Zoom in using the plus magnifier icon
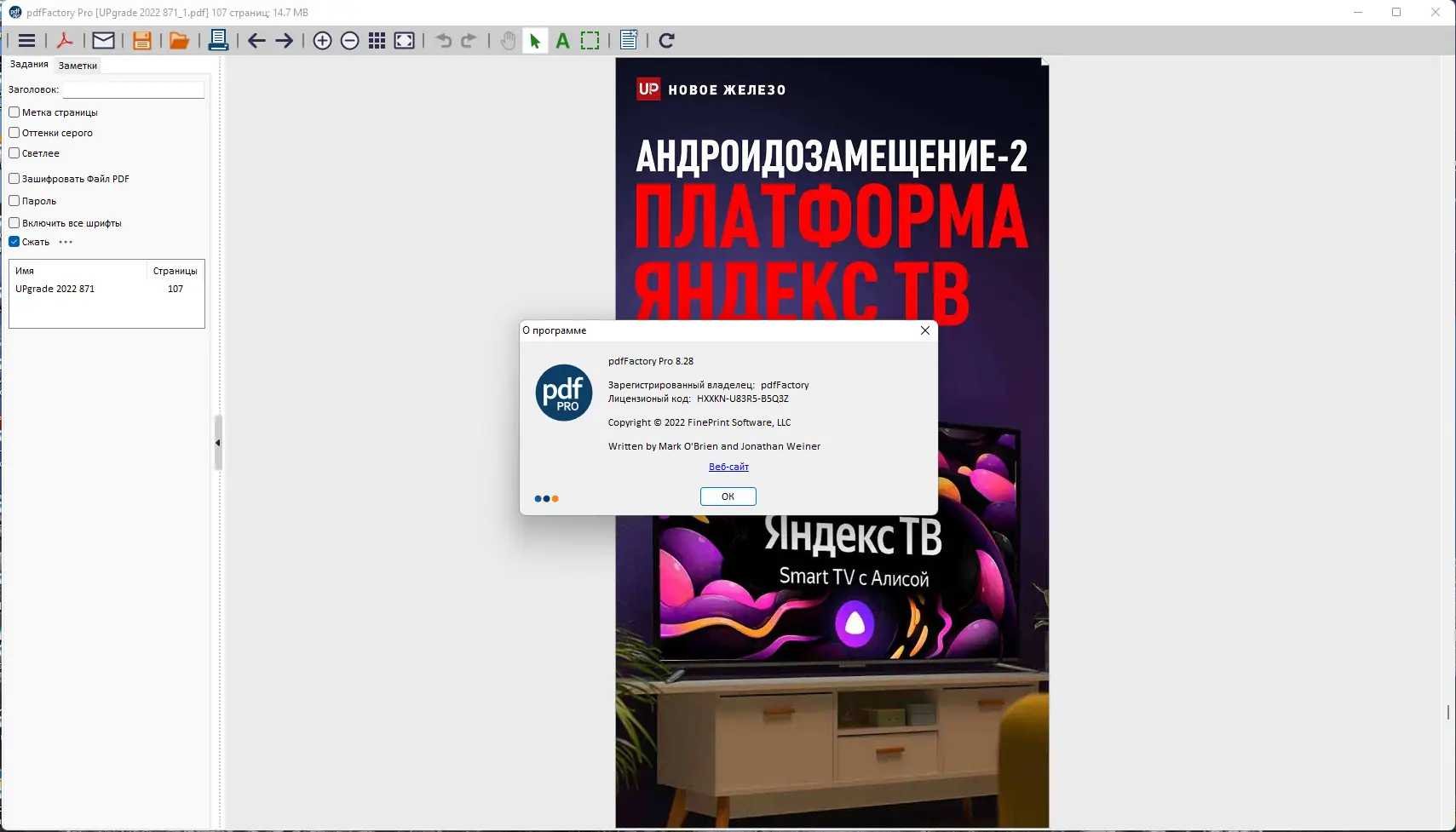Viewport: 1456px width, 832px height. point(323,40)
